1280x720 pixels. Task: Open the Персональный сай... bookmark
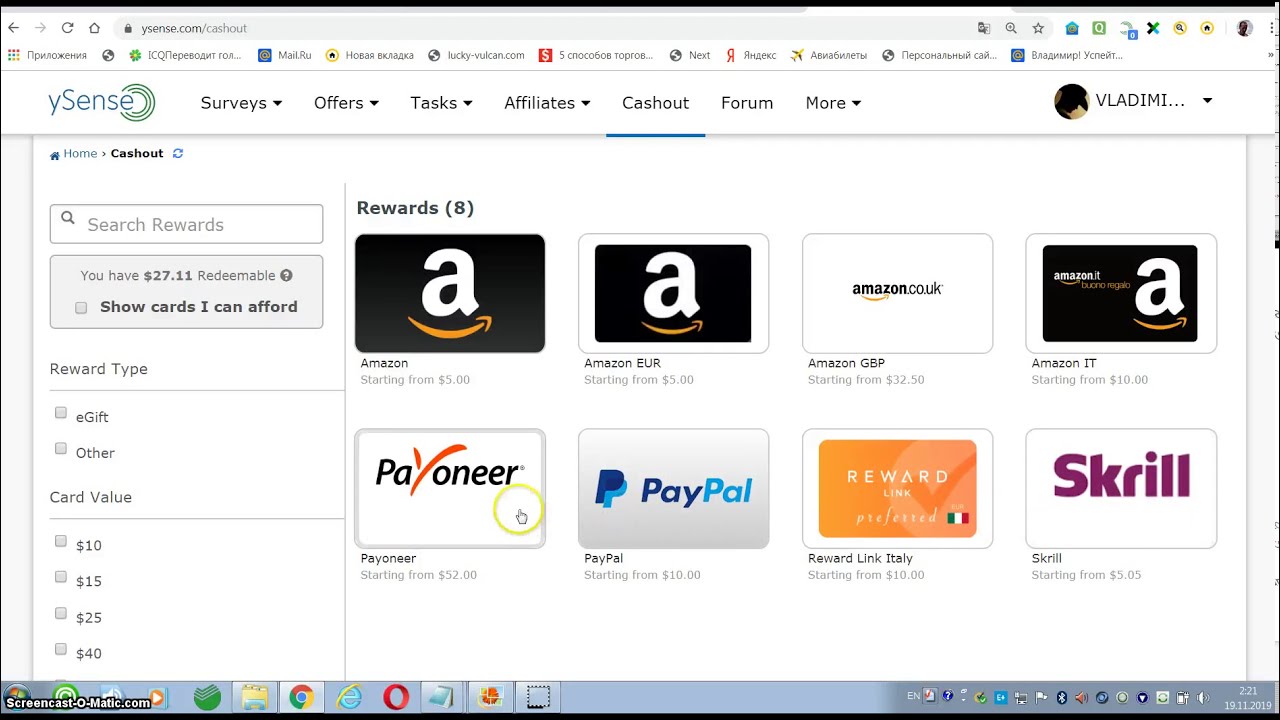coord(939,55)
